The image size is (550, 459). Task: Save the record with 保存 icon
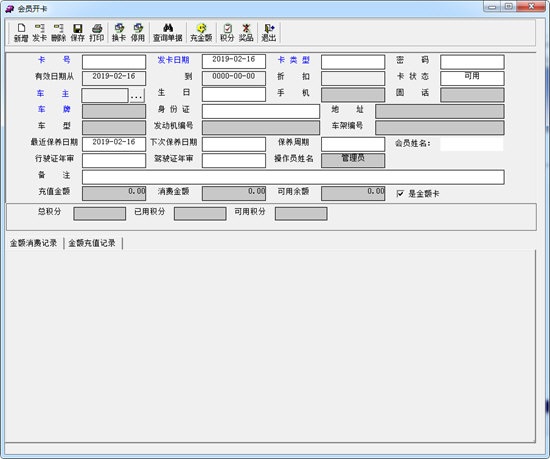(78, 33)
